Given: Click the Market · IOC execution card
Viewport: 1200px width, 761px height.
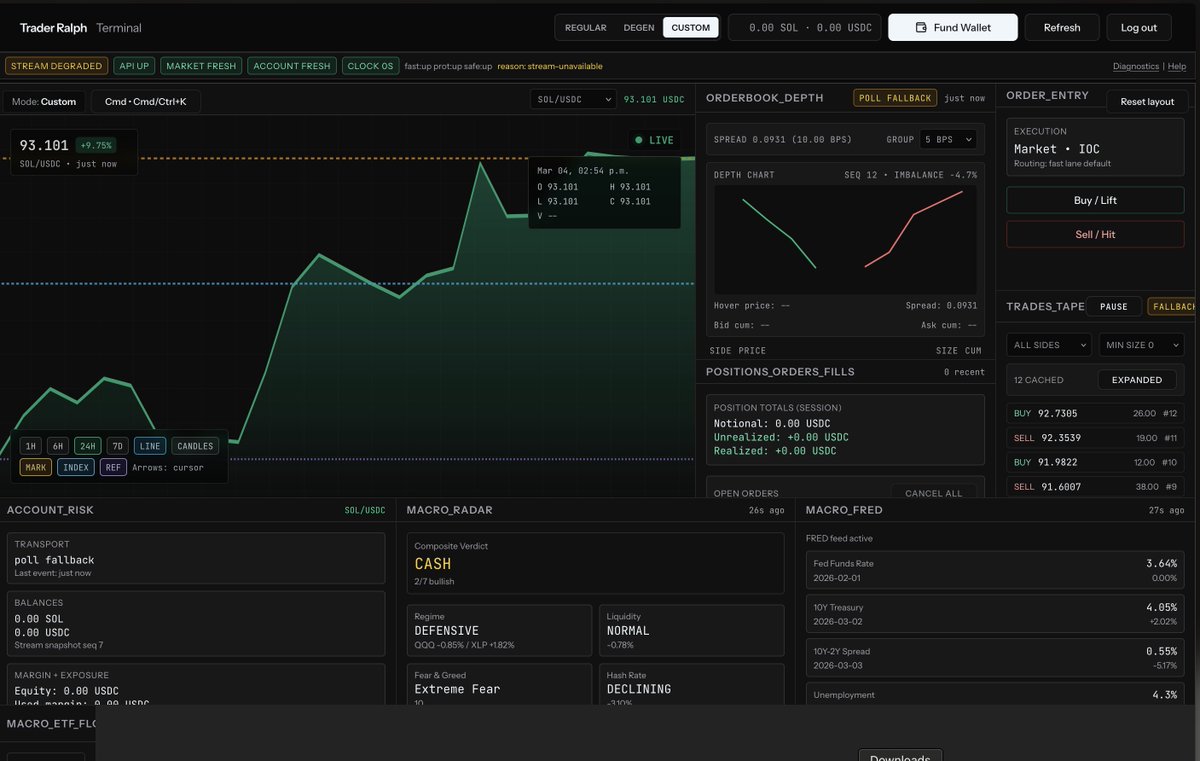Looking at the screenshot, I should 1095,148.
